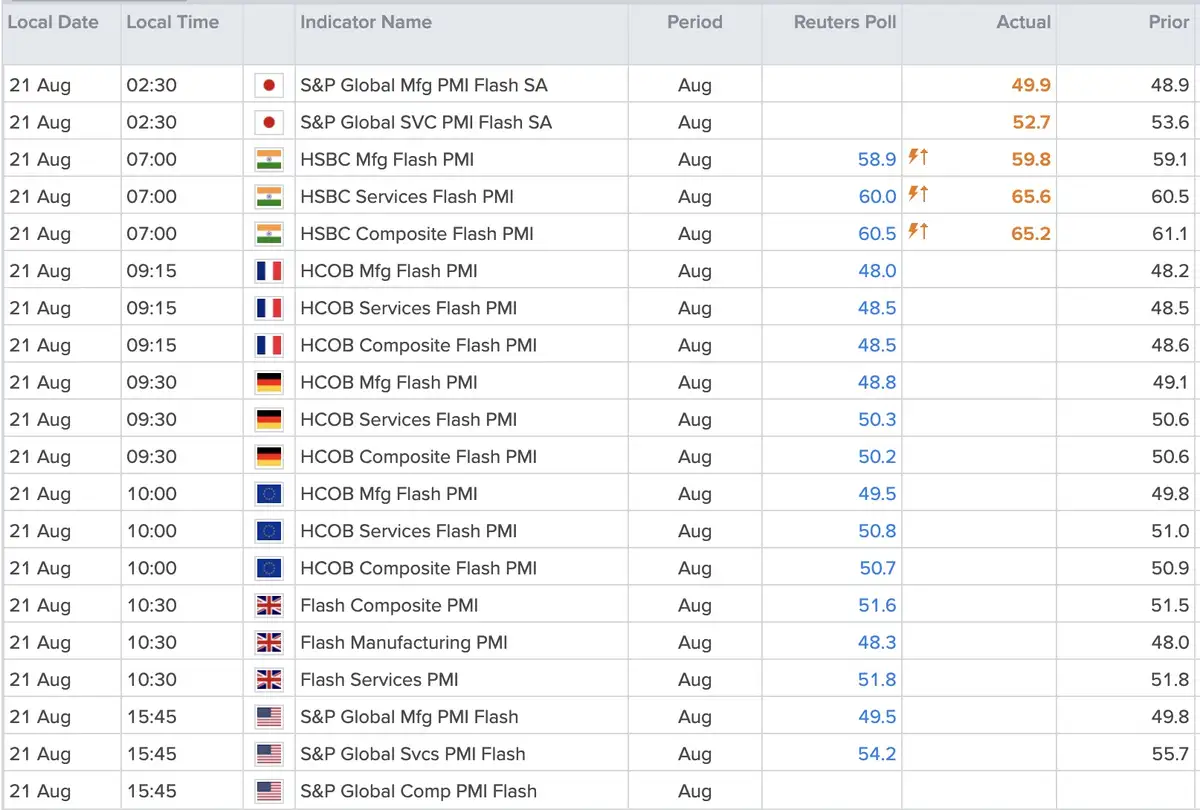The width and height of the screenshot is (1200, 810).
Task: Sort by the Local Time column header
Action: (x=172, y=21)
